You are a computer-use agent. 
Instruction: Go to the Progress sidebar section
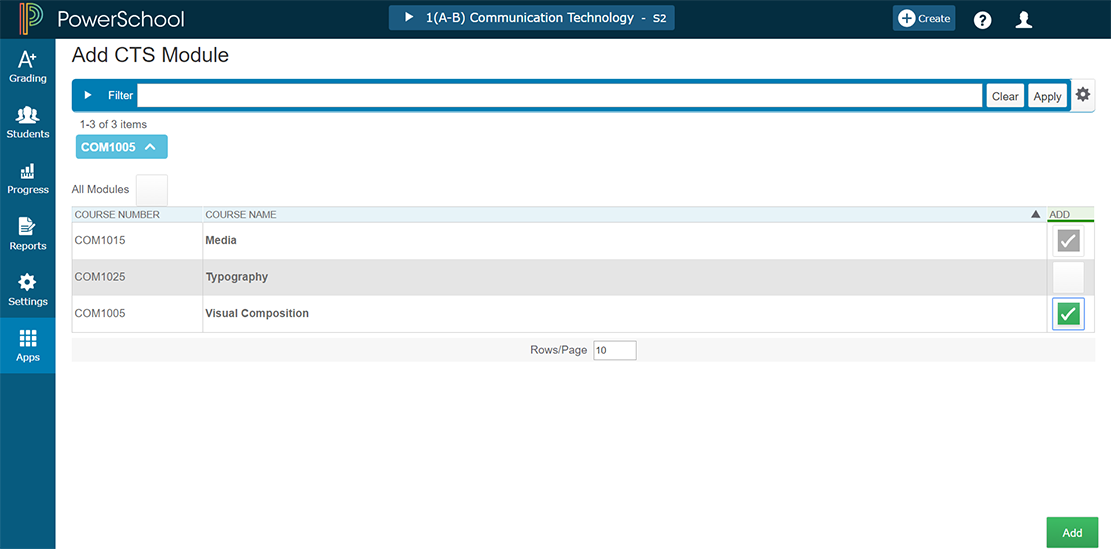[28, 179]
